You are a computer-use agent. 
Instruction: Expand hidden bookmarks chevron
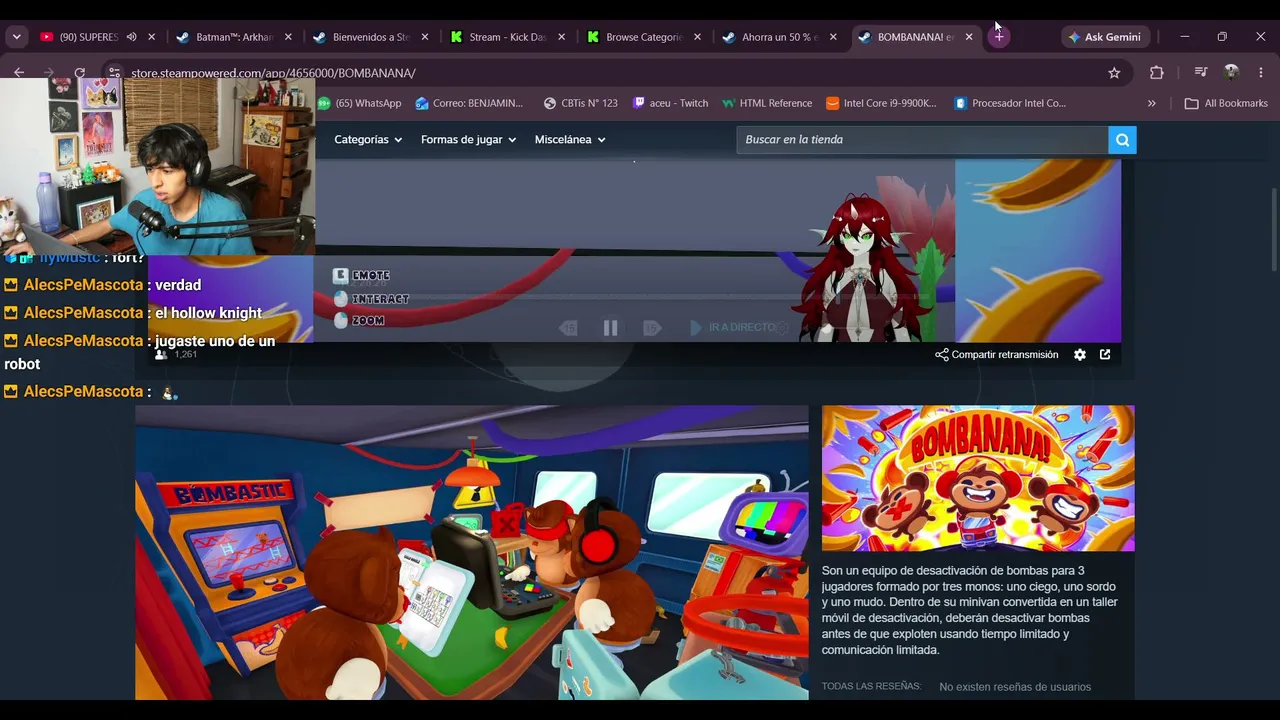[x=1151, y=103]
